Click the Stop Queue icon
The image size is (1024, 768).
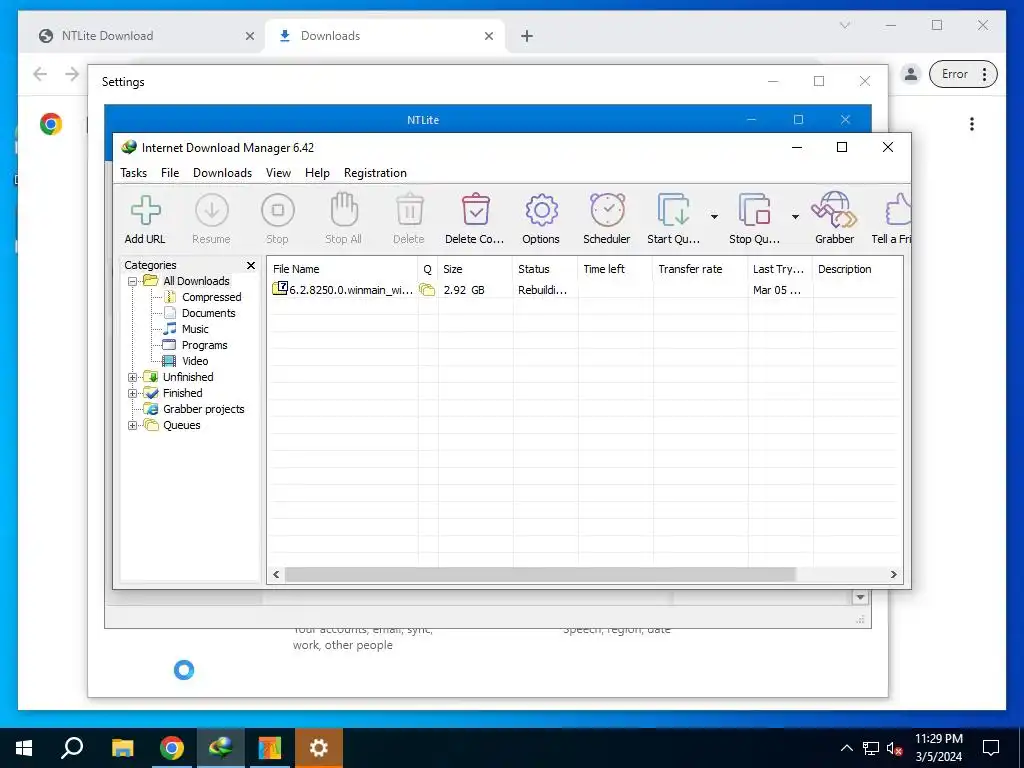754,210
